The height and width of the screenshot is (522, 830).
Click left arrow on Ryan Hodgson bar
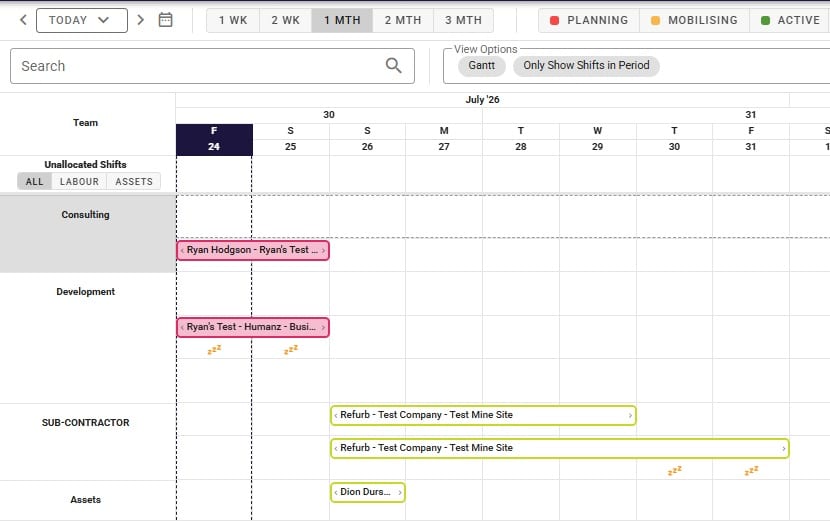tap(182, 250)
